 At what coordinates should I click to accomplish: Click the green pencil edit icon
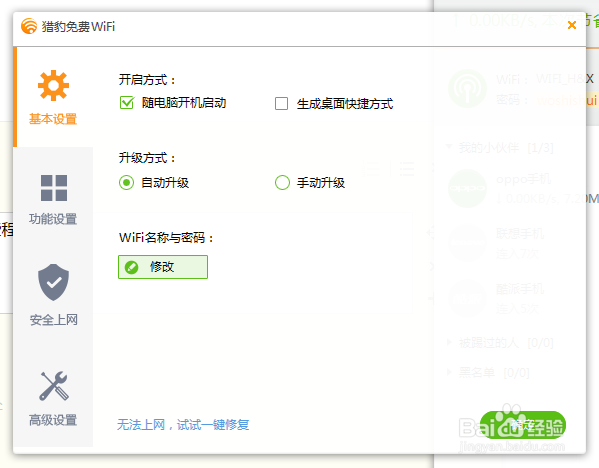click(x=131, y=267)
